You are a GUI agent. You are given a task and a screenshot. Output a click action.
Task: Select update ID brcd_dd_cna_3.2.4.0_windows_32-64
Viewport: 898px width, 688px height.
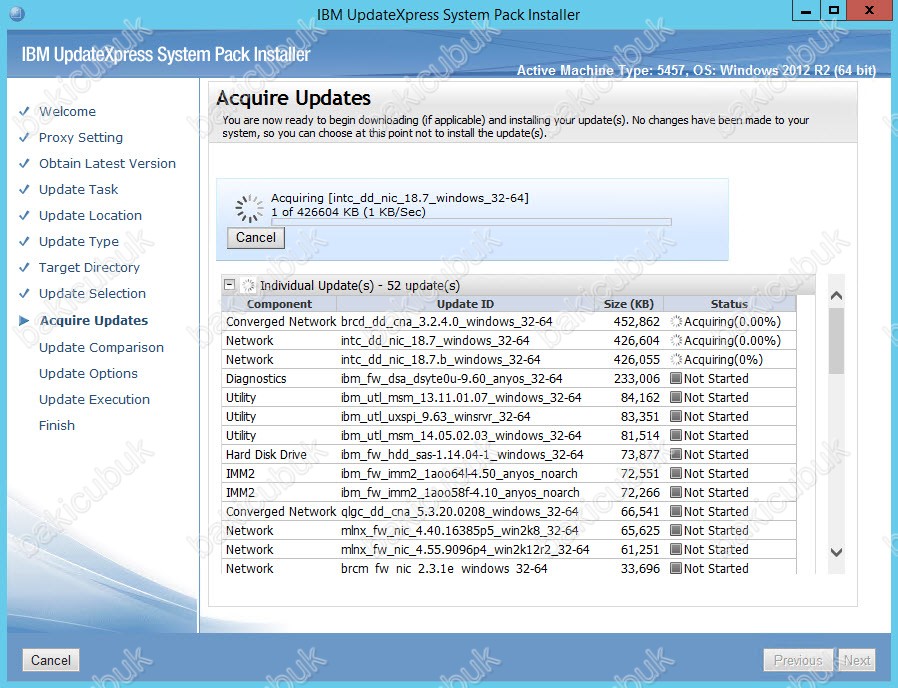click(x=447, y=321)
